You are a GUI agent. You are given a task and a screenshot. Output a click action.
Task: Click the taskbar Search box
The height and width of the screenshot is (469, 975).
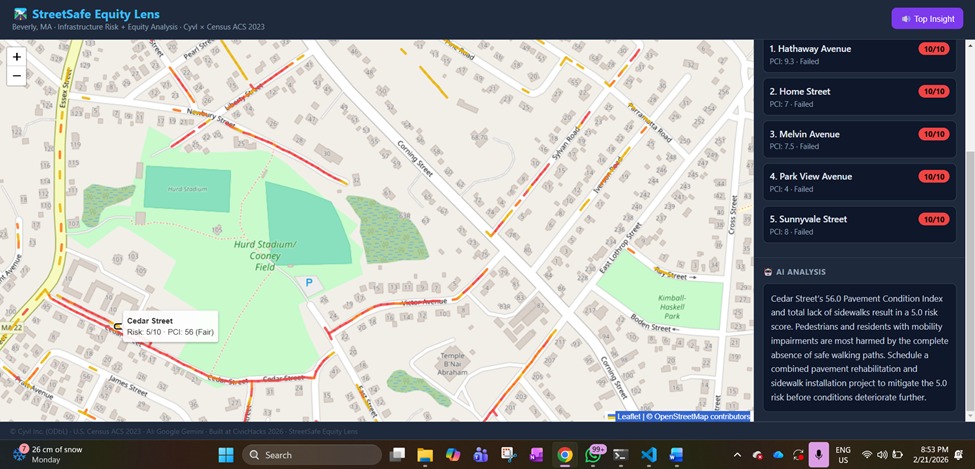point(312,455)
